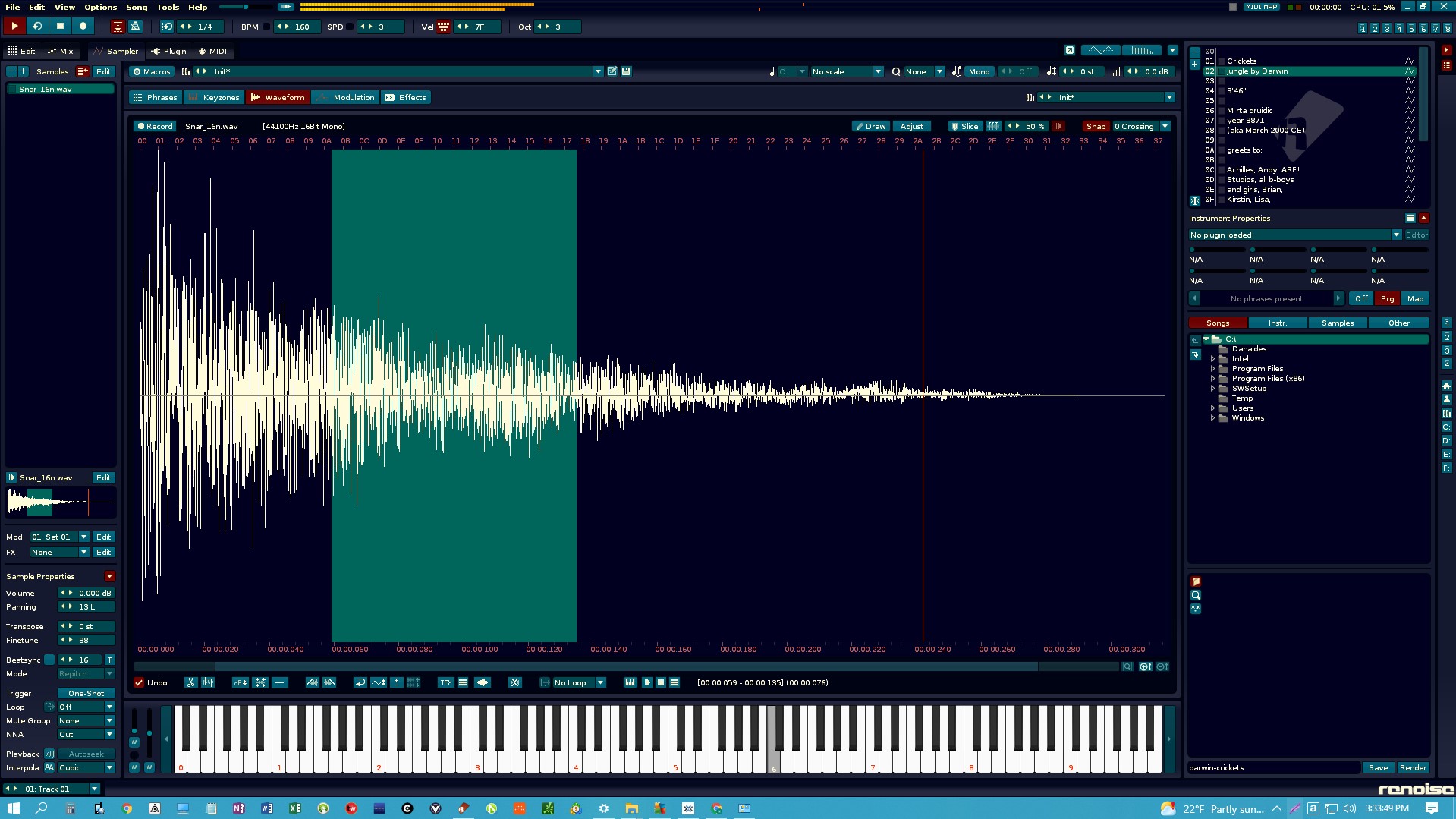Reverse the selected sample region
1456x819 pixels.
click(x=360, y=682)
